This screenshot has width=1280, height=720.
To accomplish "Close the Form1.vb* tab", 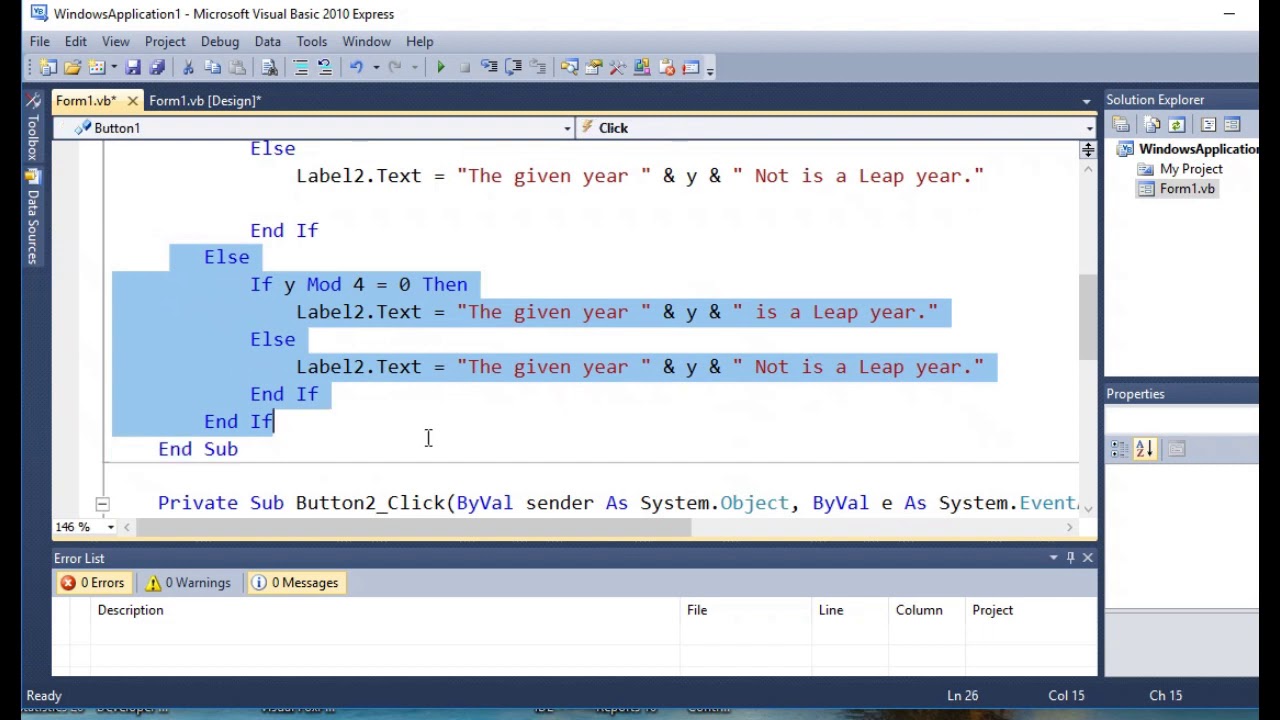I will [132, 101].
